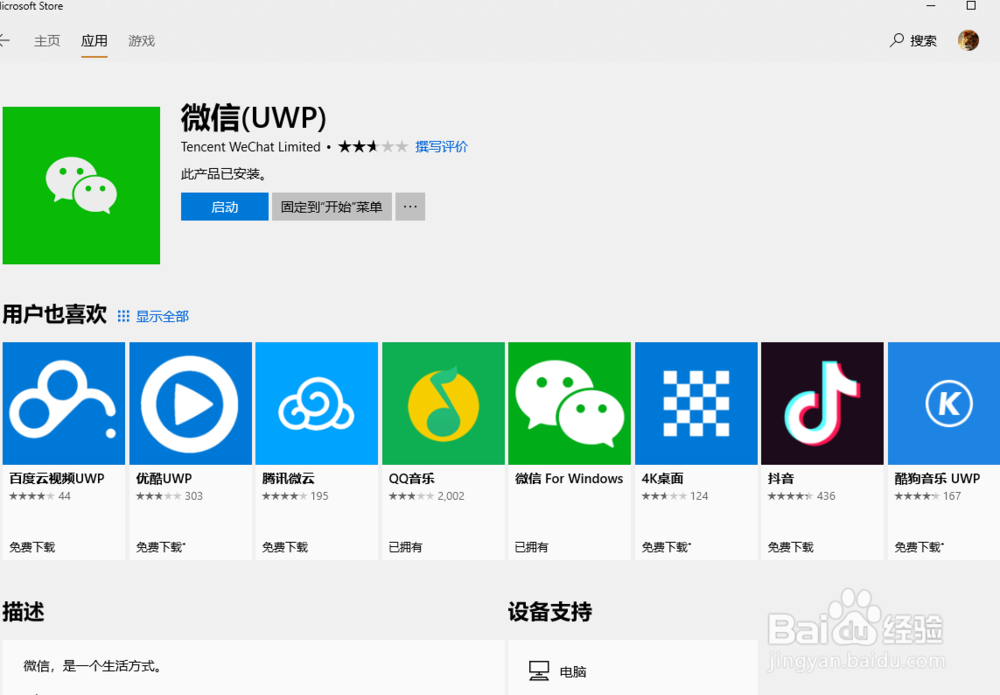Viewport: 1000px width, 695px height.
Task: Click 已拥有 under 微信 For Windows
Action: [x=532, y=547]
